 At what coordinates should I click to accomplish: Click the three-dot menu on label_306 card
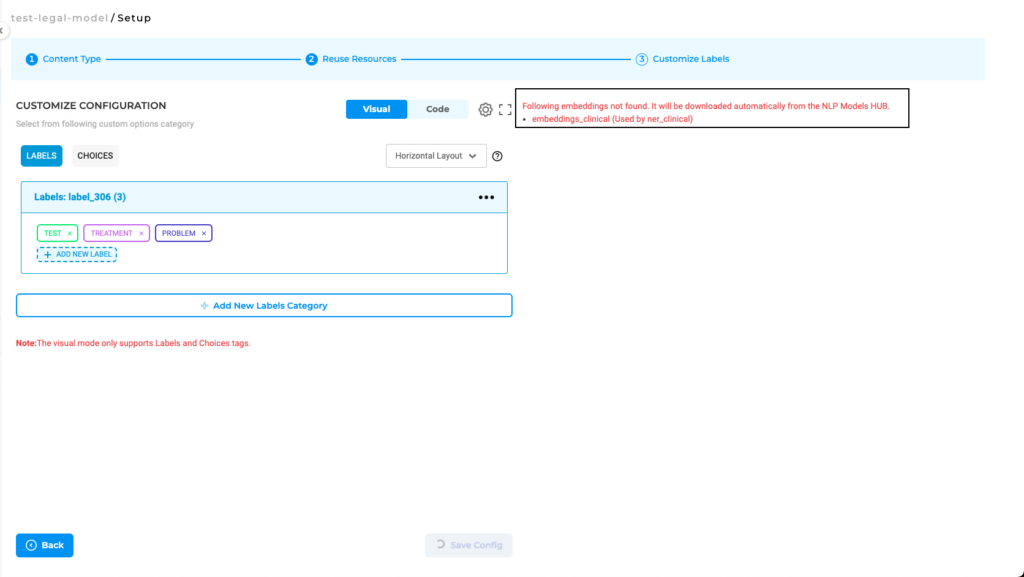tap(486, 197)
